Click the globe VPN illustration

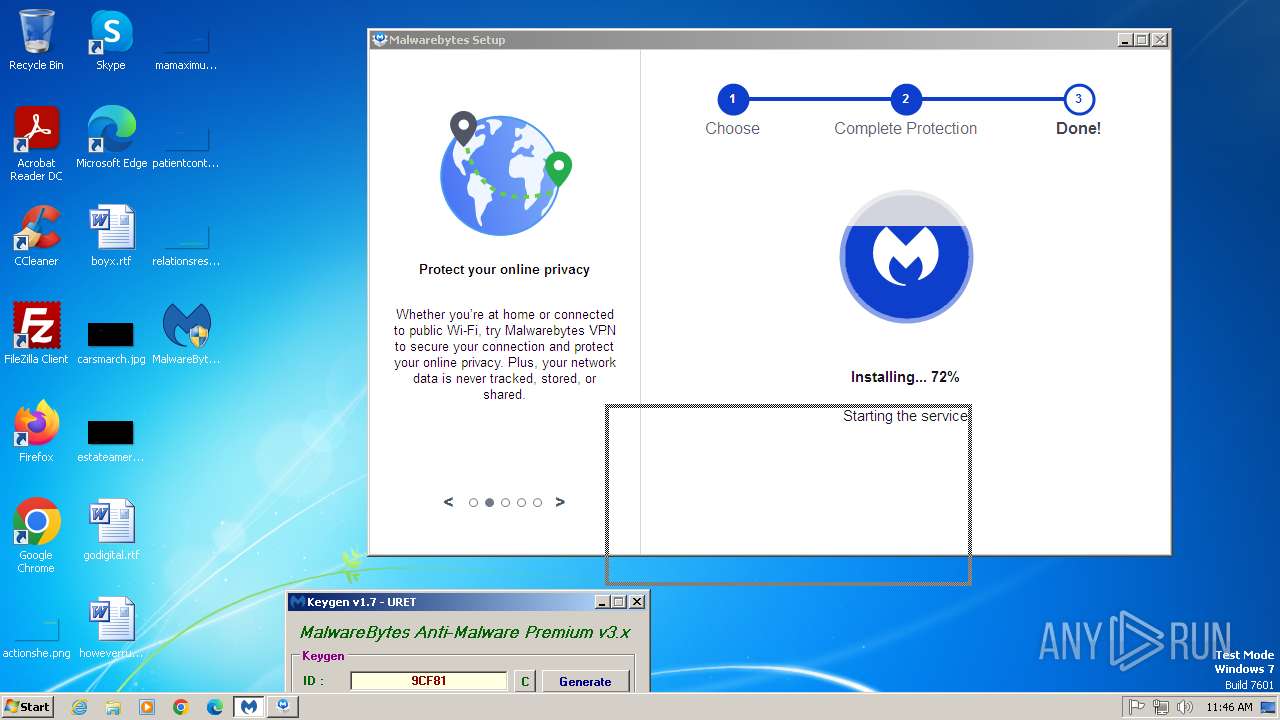click(x=505, y=173)
